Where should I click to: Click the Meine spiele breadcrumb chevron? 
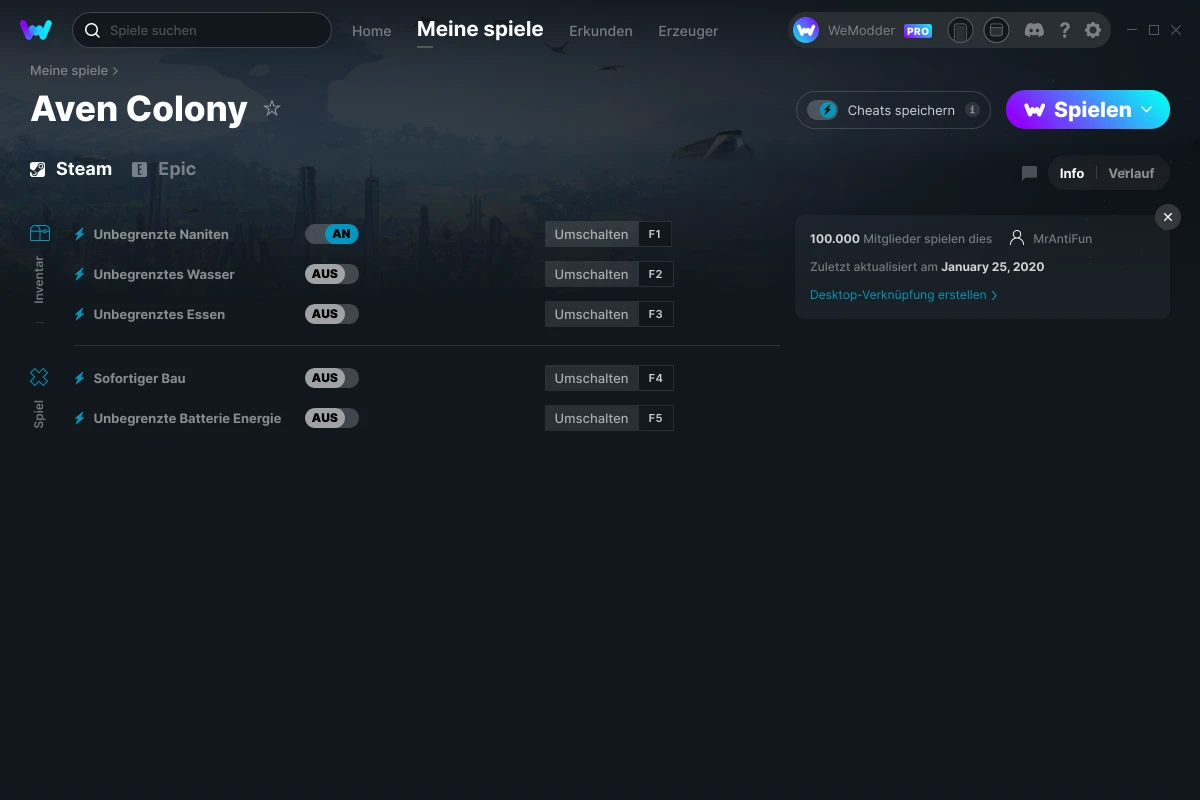pyautogui.click(x=116, y=71)
